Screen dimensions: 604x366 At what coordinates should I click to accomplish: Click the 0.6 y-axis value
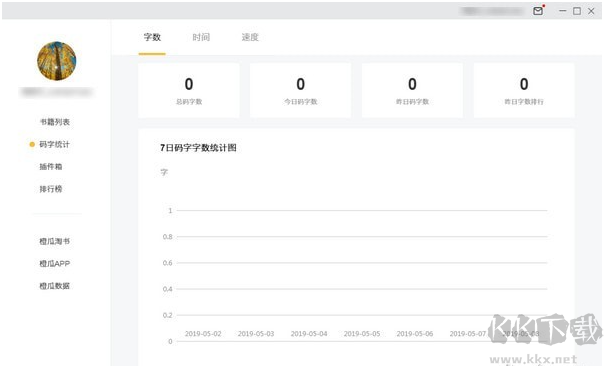pos(168,263)
